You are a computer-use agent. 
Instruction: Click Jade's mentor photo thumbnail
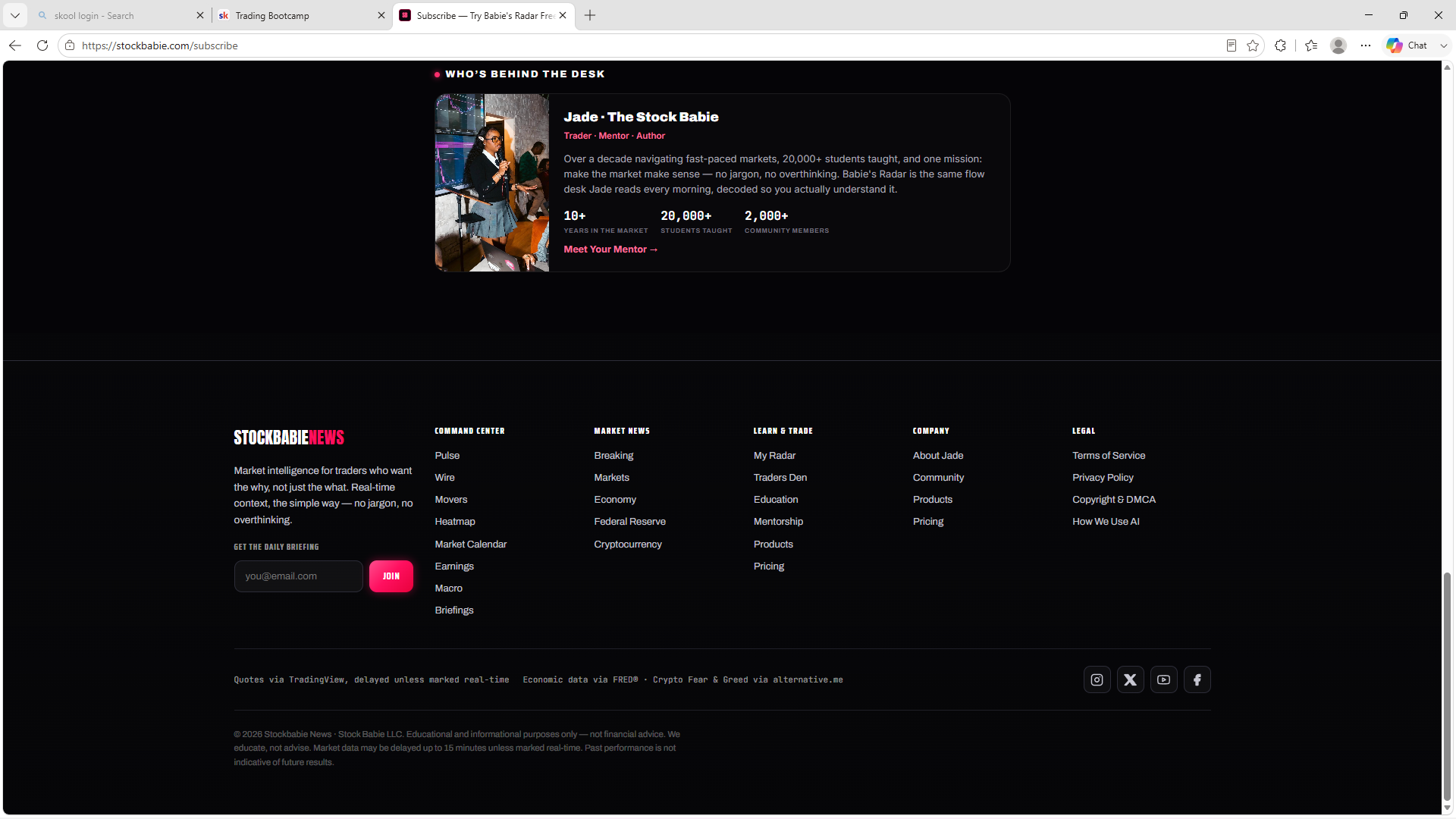pos(491,183)
